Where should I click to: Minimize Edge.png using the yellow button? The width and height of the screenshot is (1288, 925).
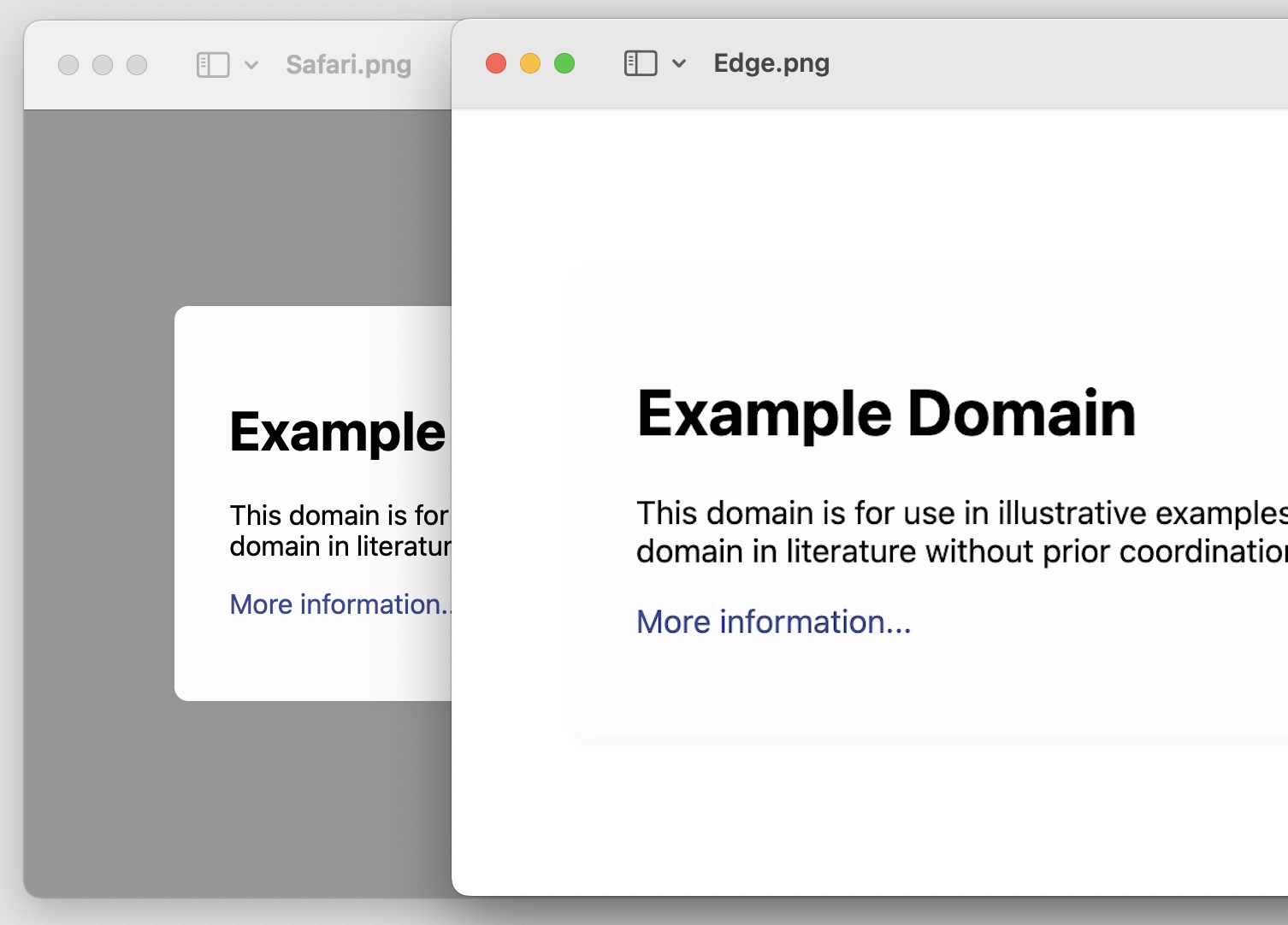tap(530, 63)
